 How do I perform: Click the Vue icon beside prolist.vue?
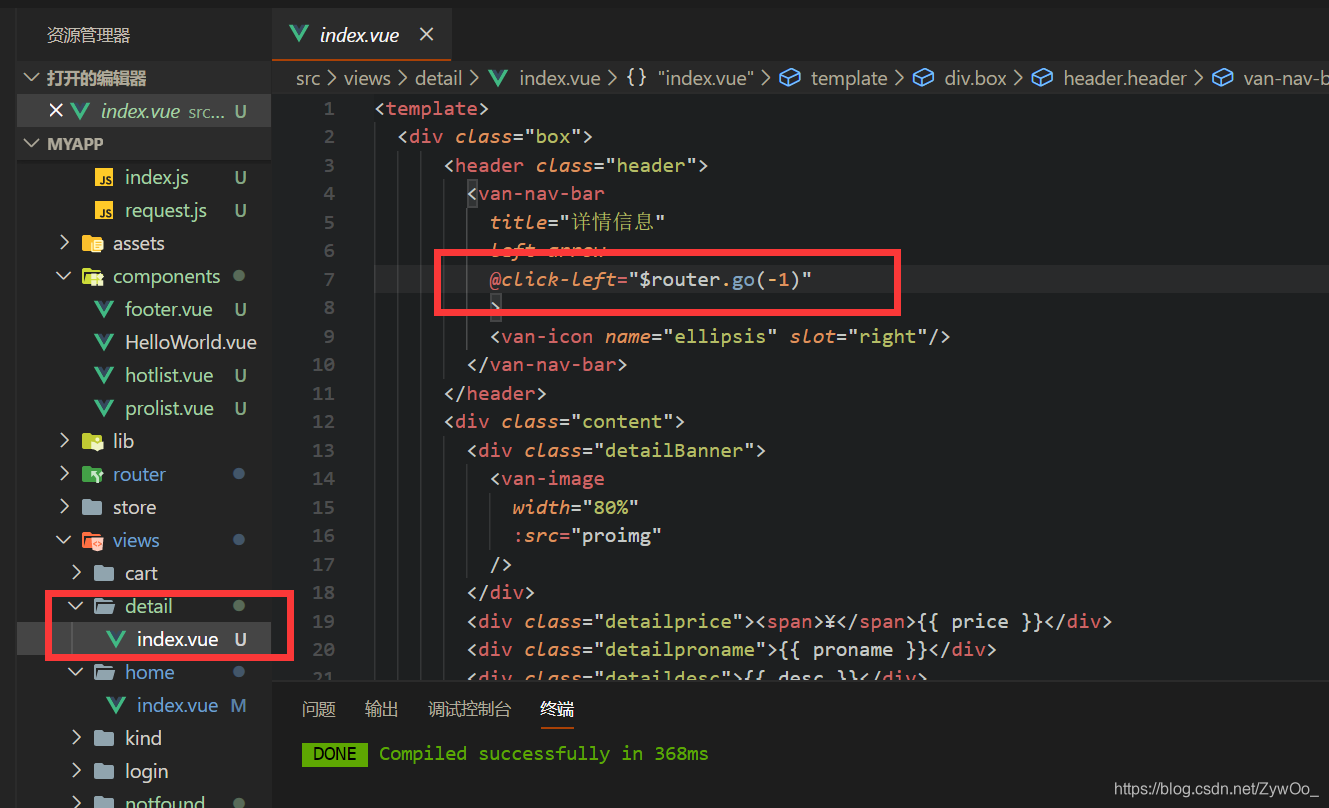104,408
